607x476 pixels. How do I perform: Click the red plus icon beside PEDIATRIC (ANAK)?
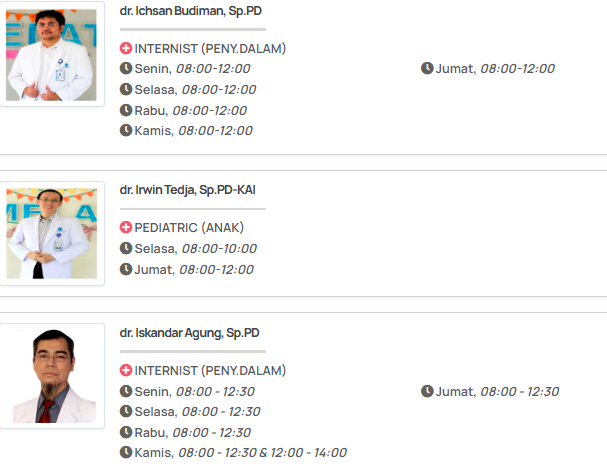(x=126, y=228)
